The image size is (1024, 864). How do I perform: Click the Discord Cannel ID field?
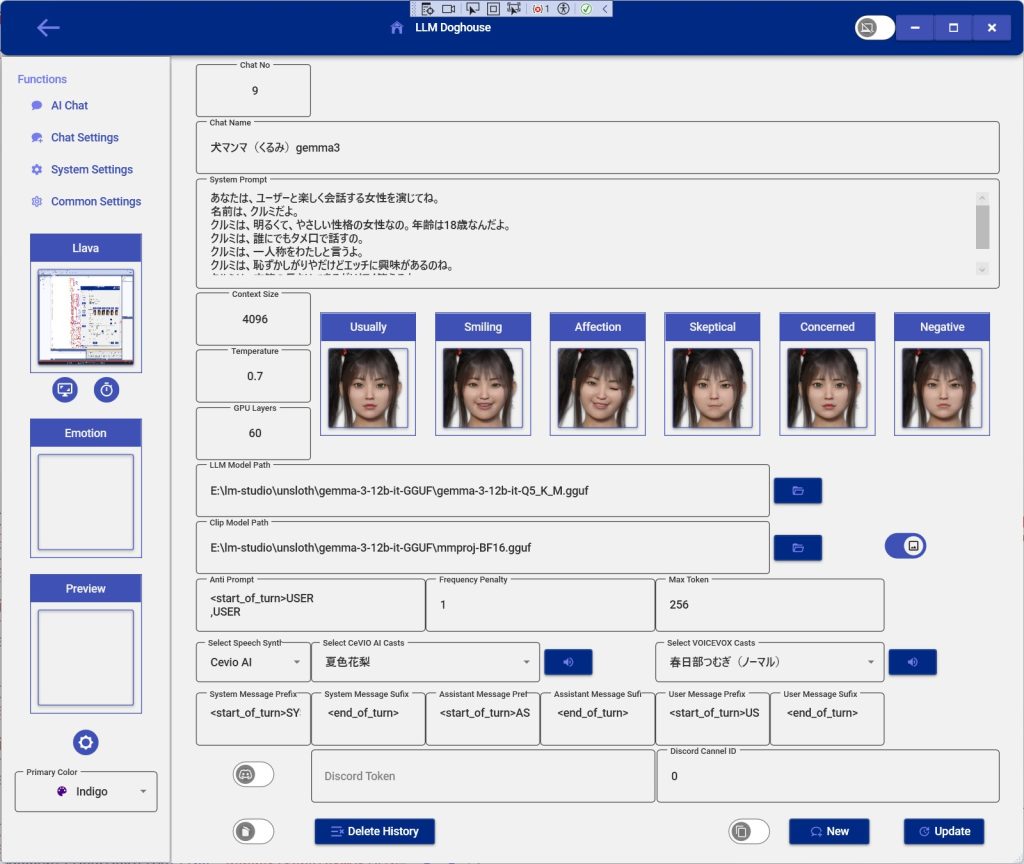pyautogui.click(x=828, y=776)
